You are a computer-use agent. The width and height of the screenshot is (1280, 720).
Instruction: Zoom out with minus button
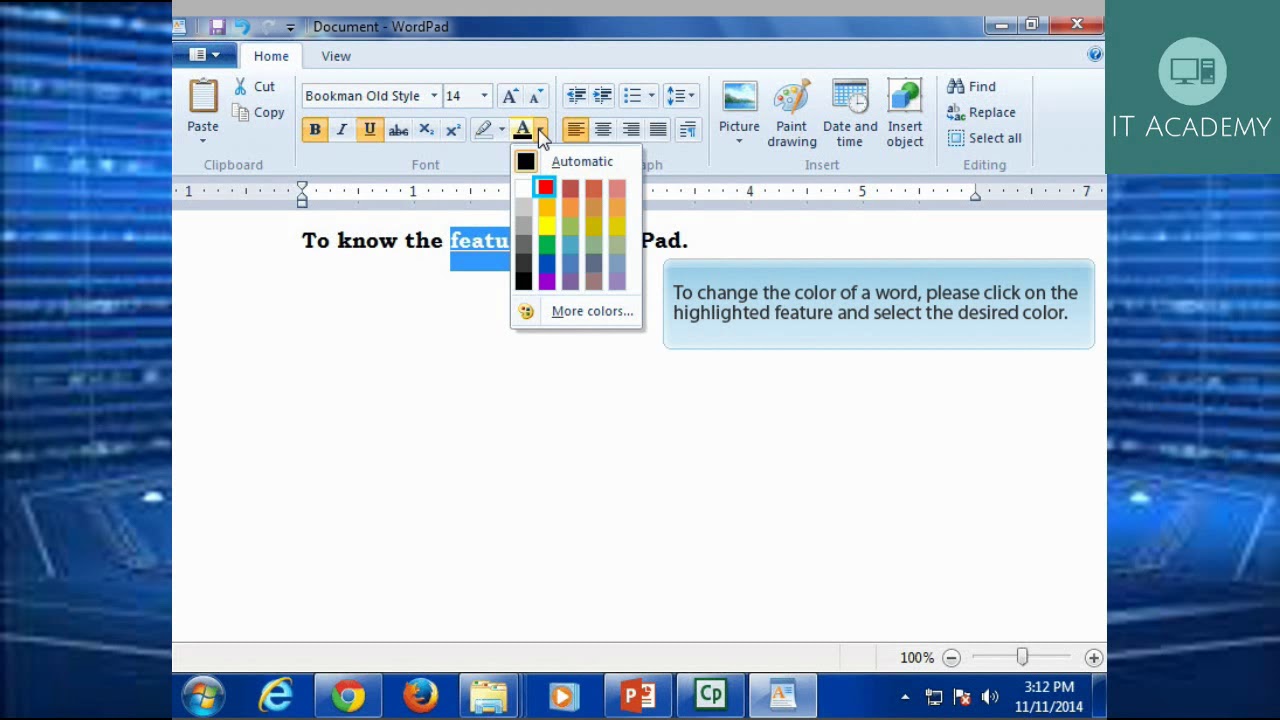coord(951,658)
